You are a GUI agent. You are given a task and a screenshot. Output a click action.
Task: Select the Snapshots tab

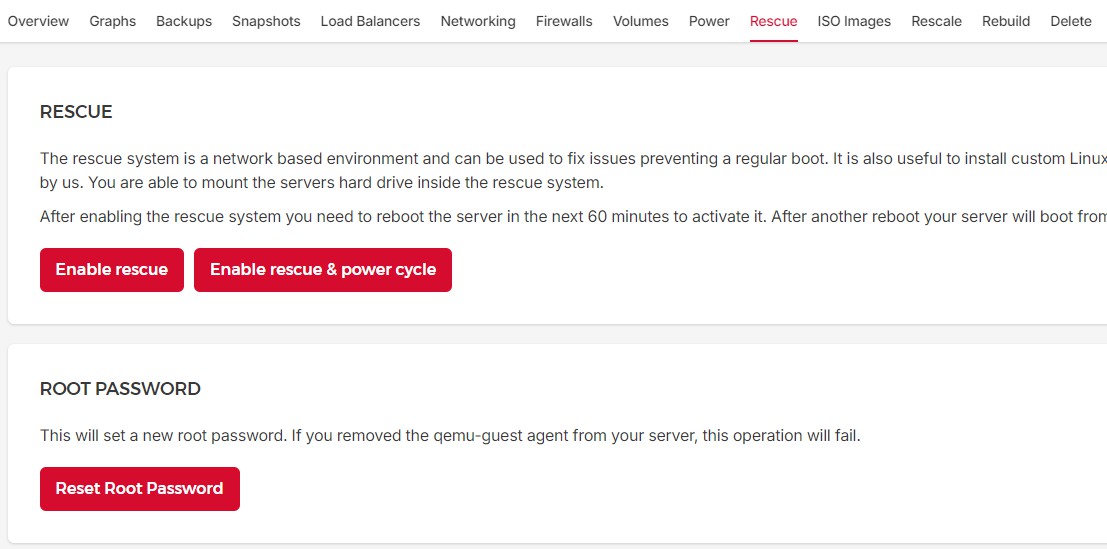coord(266,21)
